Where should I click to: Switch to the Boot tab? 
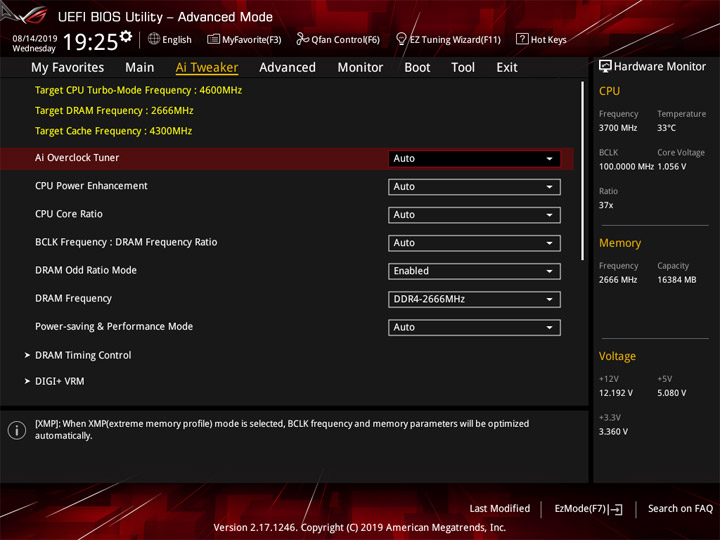417,68
